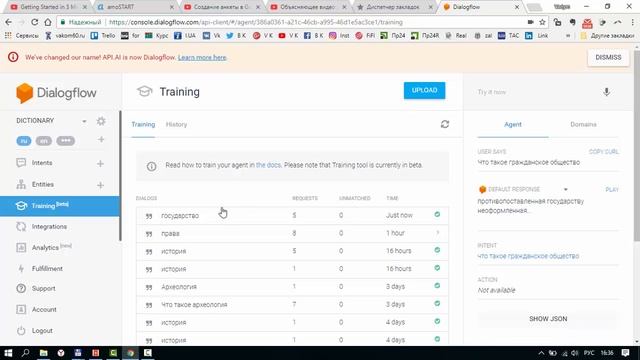Create new entity with plus icon
Image resolution: width=640 pixels, height=360 pixels.
point(100,185)
